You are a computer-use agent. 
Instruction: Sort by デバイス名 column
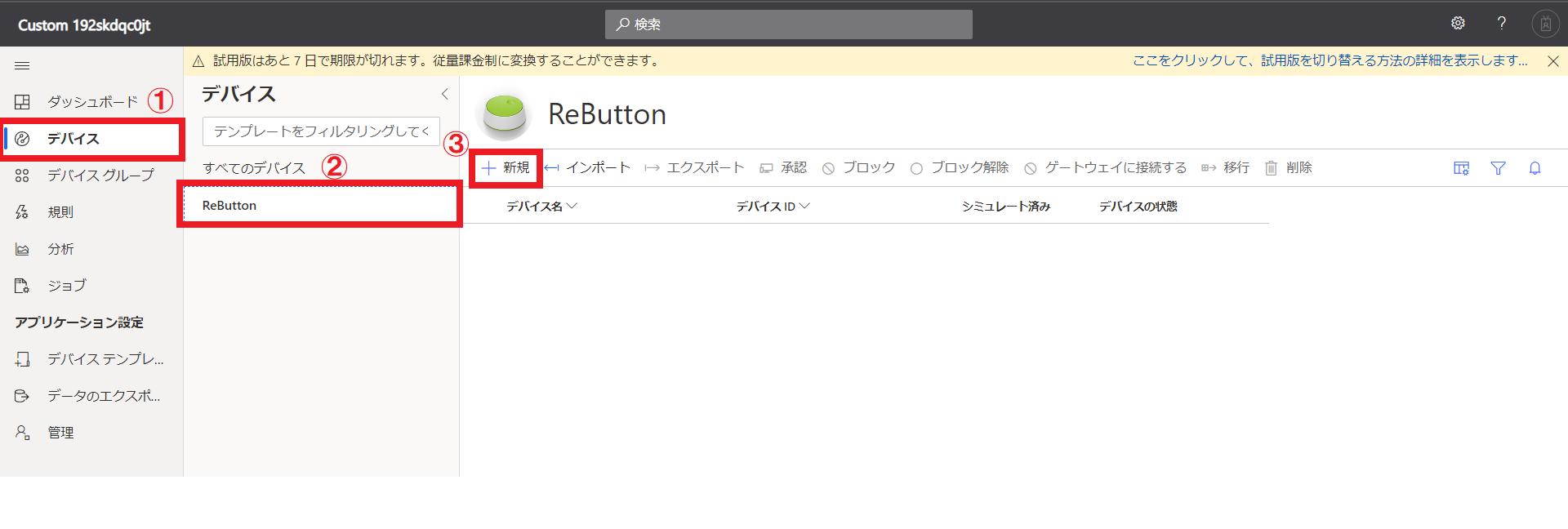tap(541, 207)
